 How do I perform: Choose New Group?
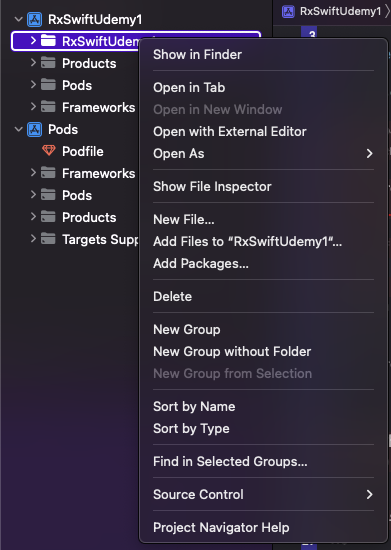point(187,330)
